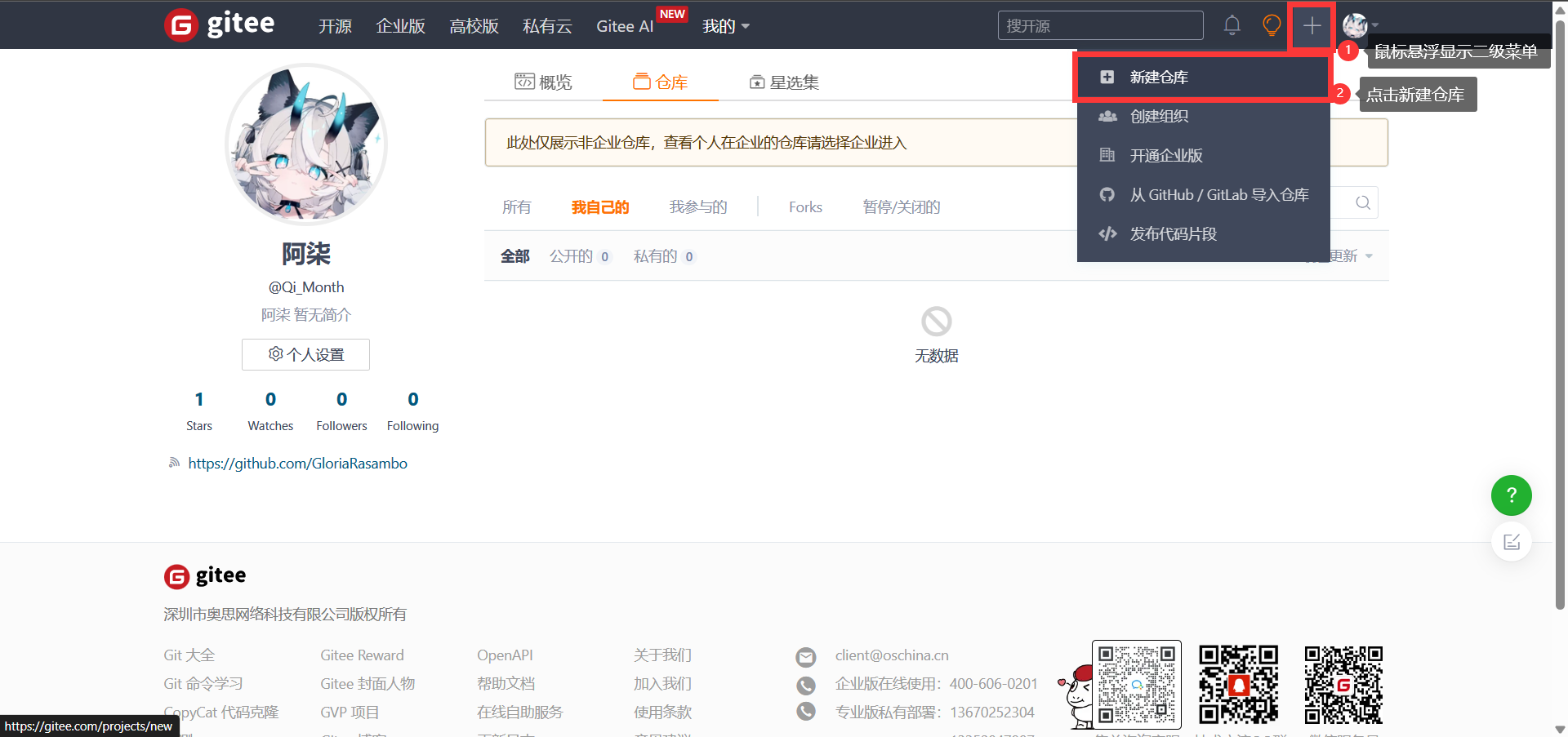Click the RSS feed icon beside link

174,463
